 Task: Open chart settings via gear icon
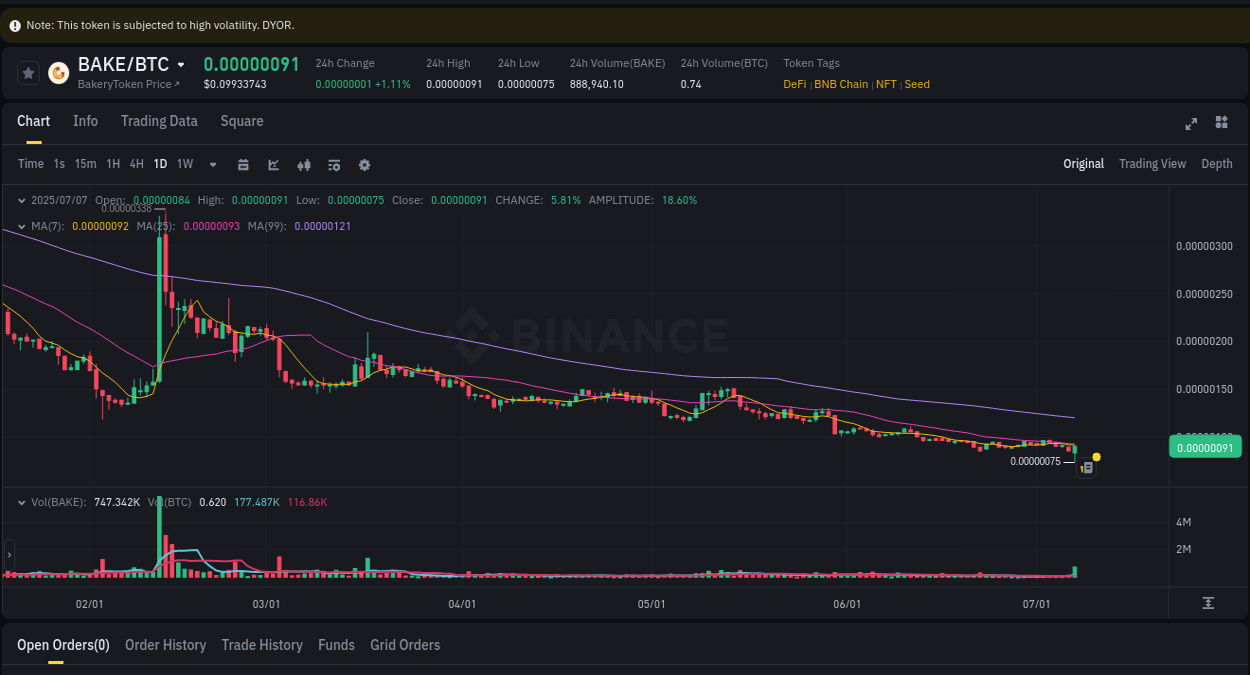coord(364,164)
